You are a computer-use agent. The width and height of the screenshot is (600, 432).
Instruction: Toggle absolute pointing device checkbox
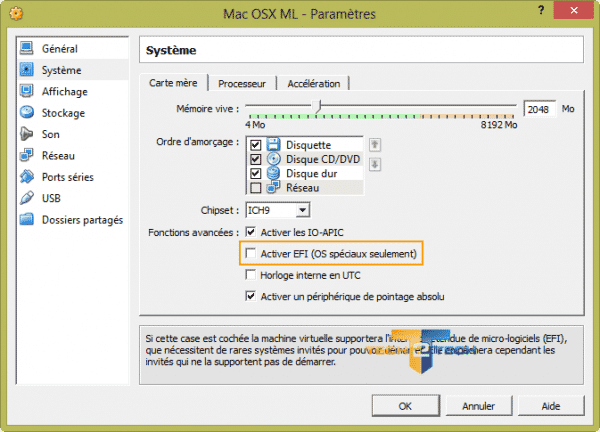(251, 296)
